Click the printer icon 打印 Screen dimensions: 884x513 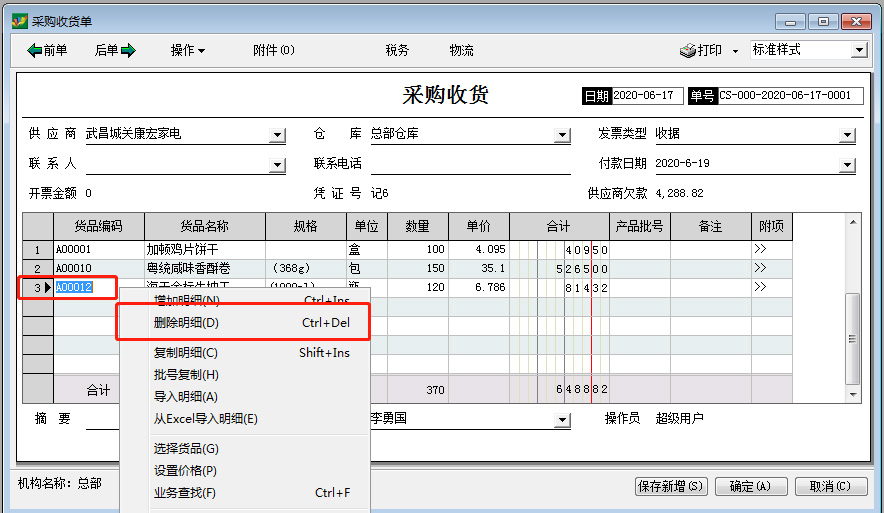700,50
